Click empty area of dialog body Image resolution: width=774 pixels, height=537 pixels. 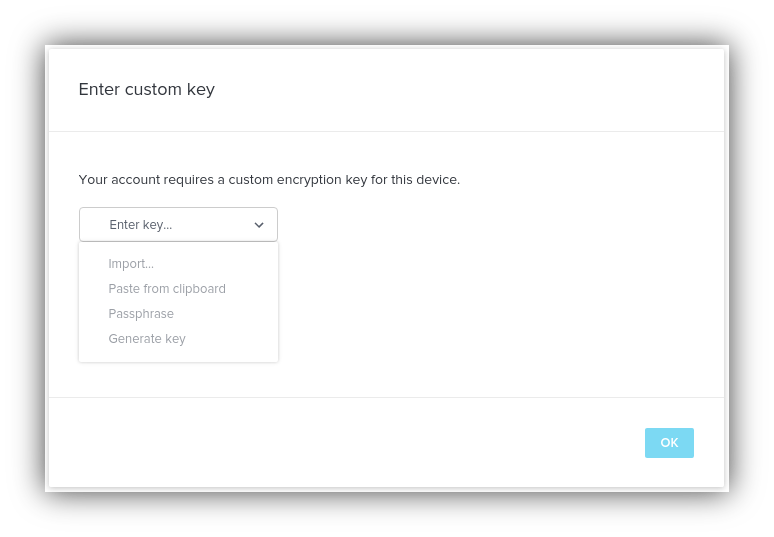[500, 300]
